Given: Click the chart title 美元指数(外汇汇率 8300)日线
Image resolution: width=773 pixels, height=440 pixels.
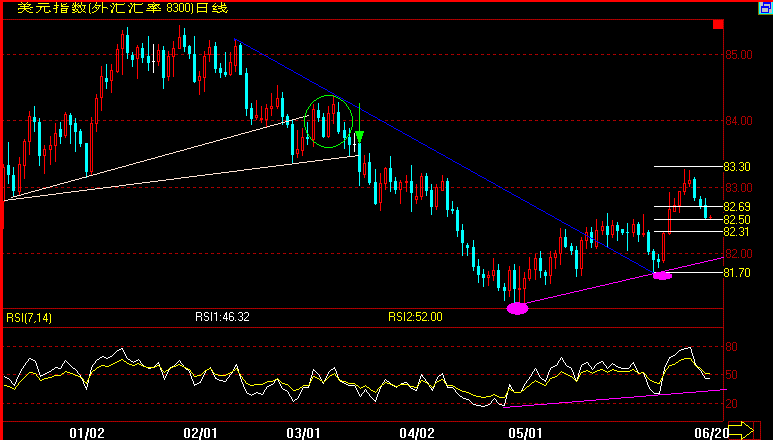Looking at the screenshot, I should pos(123,8).
